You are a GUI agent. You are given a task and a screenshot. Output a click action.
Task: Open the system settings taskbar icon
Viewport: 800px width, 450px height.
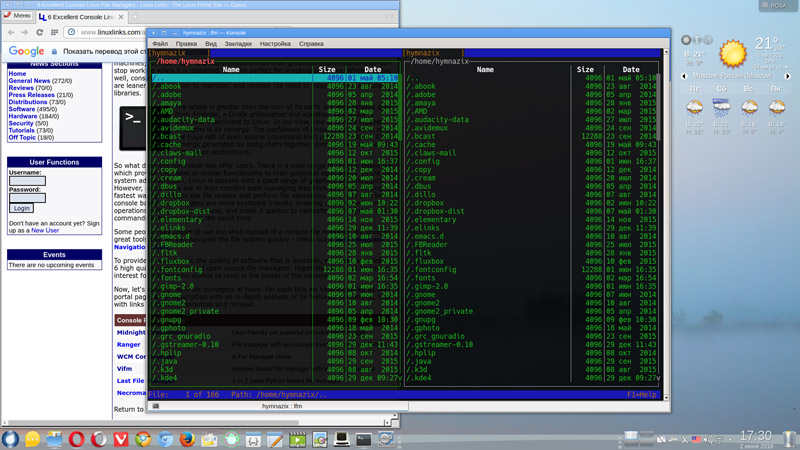(386, 439)
